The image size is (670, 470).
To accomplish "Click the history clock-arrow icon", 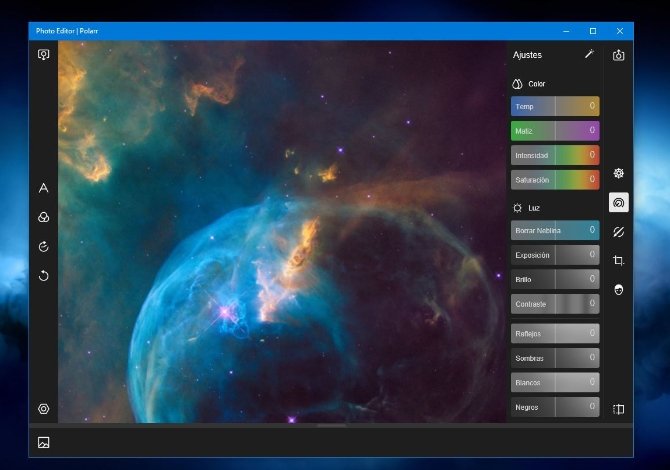I will pyautogui.click(x=44, y=247).
